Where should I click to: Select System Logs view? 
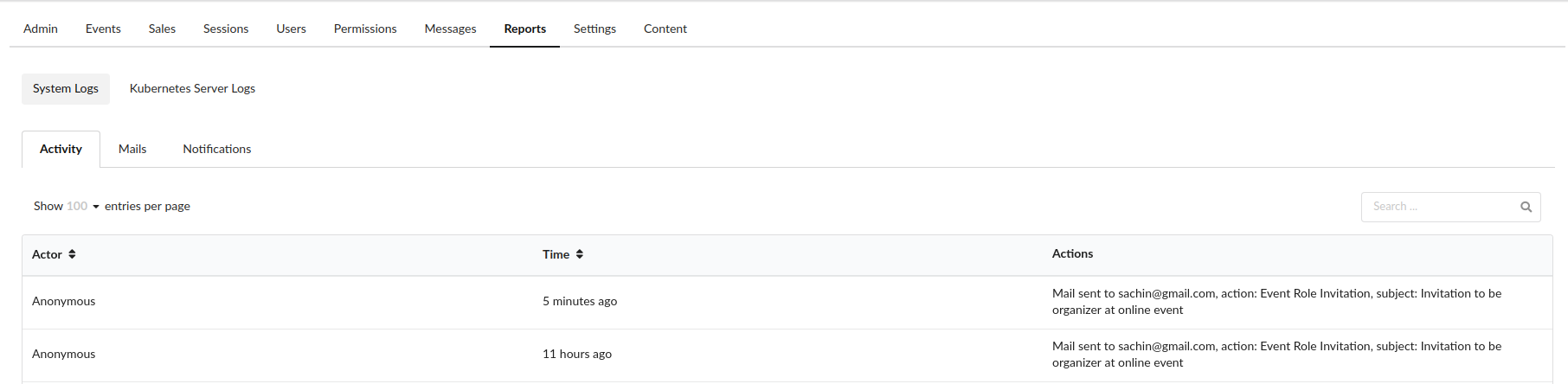66,88
